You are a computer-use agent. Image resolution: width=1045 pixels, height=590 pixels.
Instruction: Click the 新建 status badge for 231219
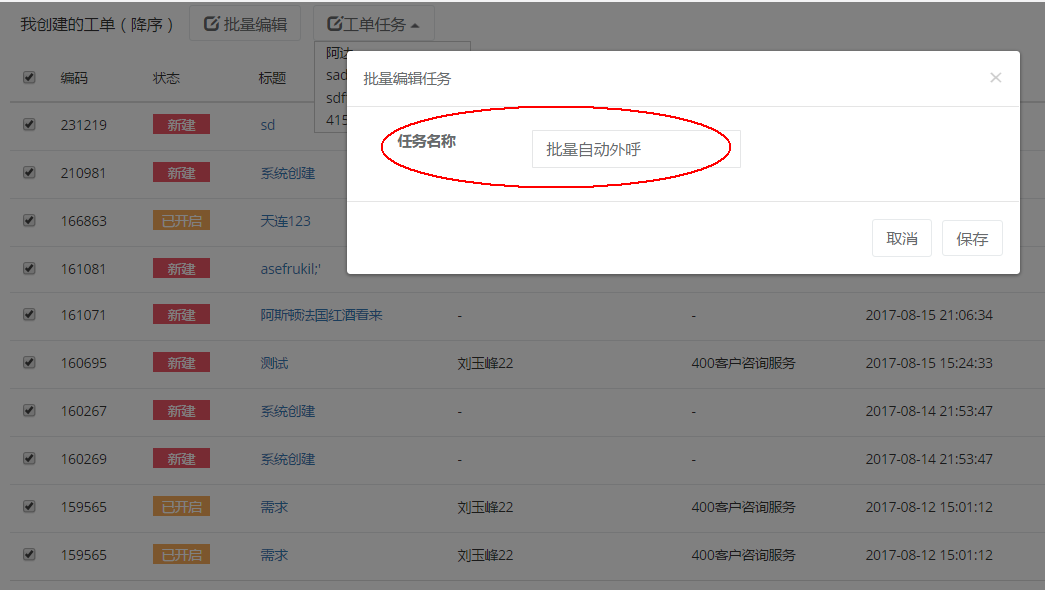tap(181, 125)
